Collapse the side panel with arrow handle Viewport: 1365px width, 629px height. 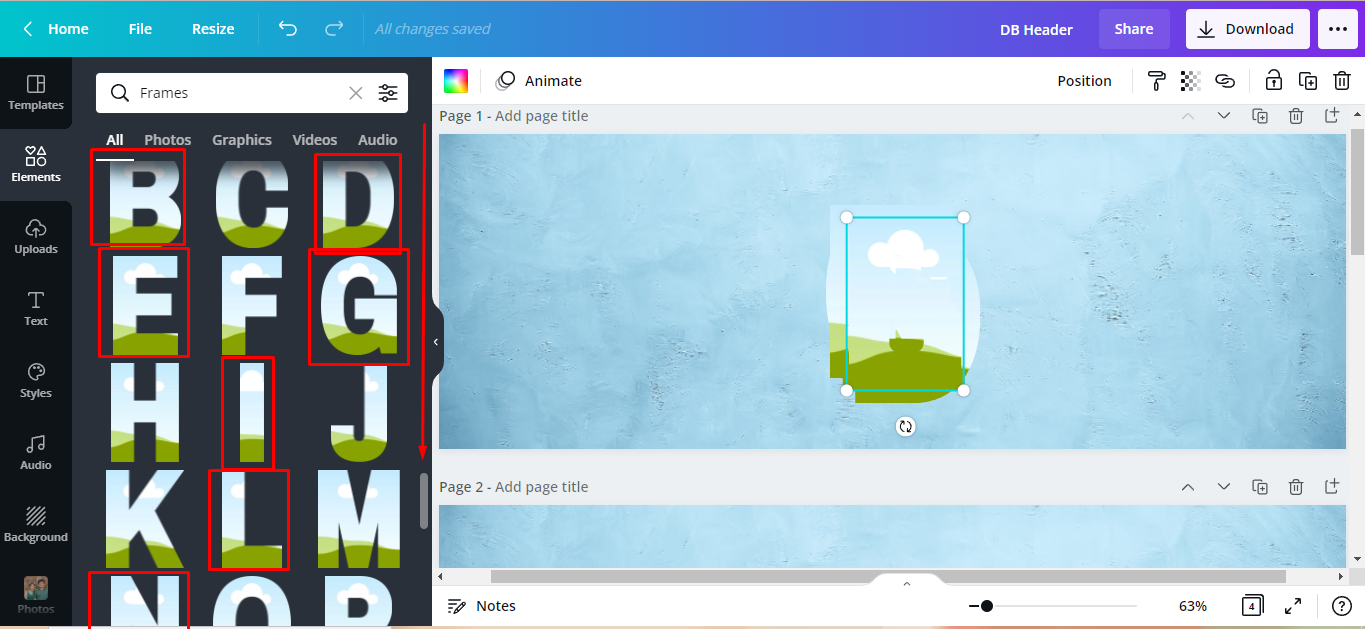tap(436, 342)
